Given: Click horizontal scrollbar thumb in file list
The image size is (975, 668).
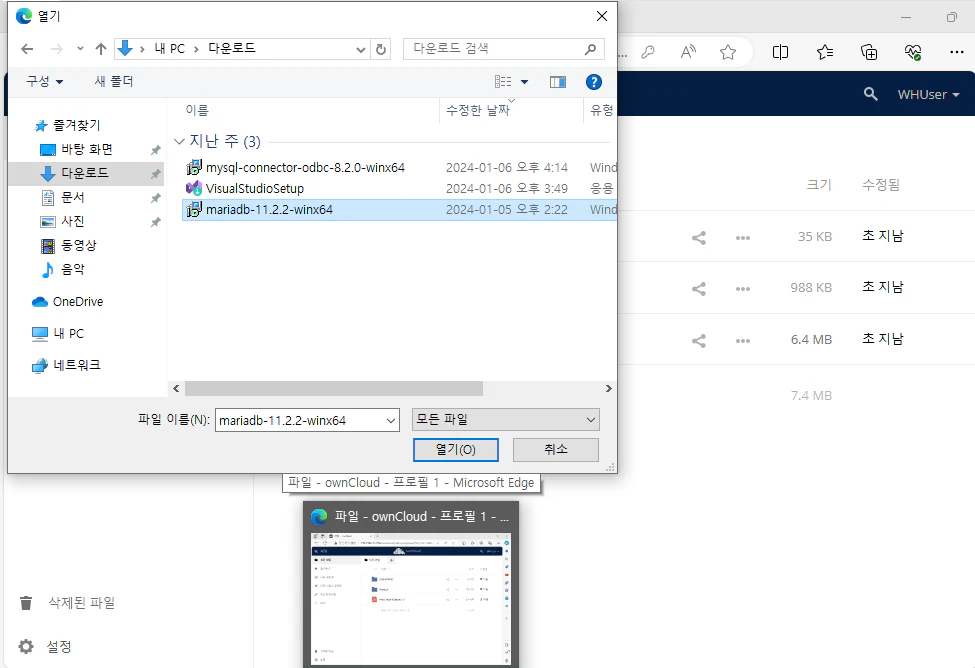Looking at the screenshot, I should tap(334, 389).
